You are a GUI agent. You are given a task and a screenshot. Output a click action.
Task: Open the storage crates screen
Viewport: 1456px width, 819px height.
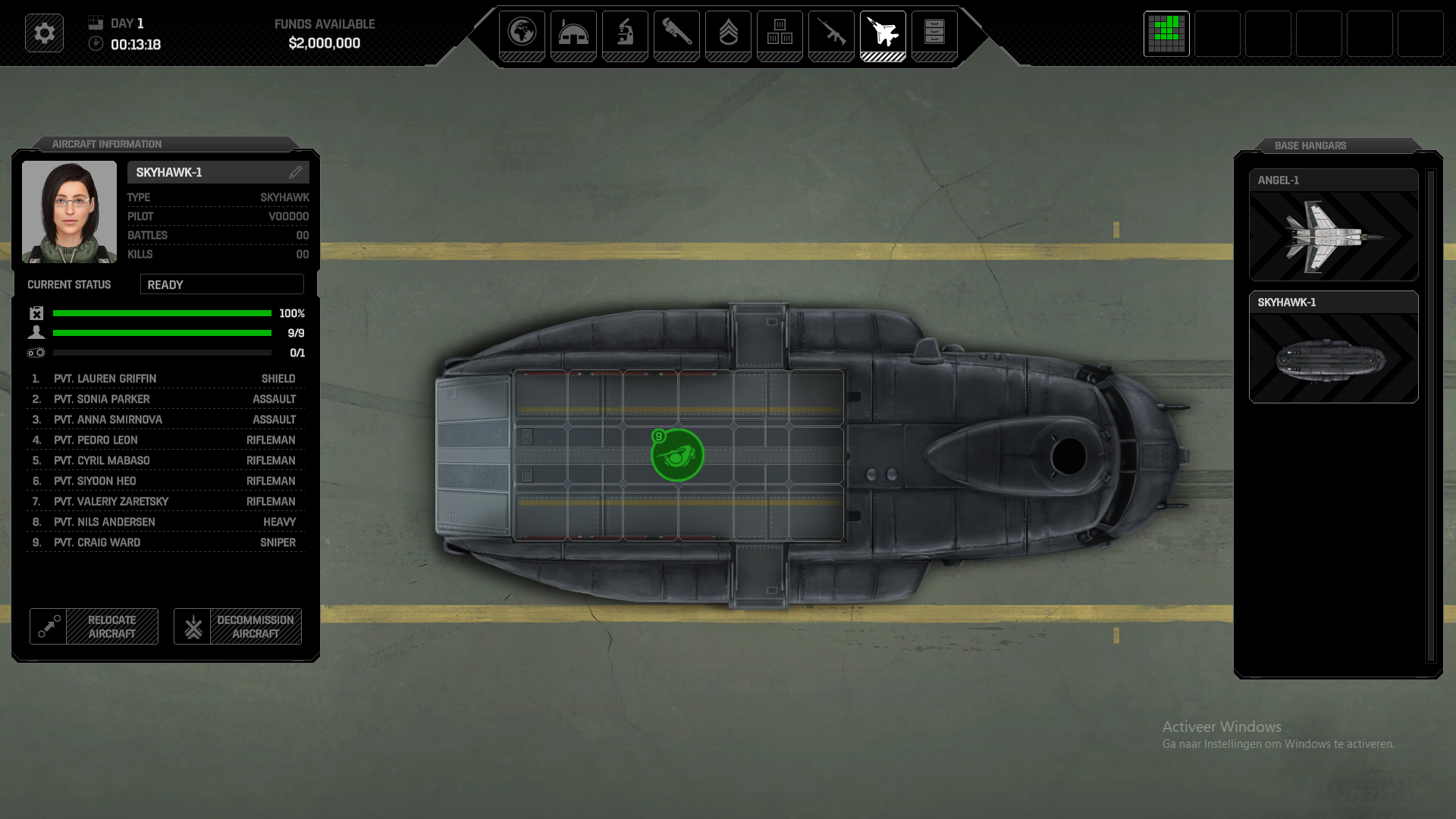point(780,33)
